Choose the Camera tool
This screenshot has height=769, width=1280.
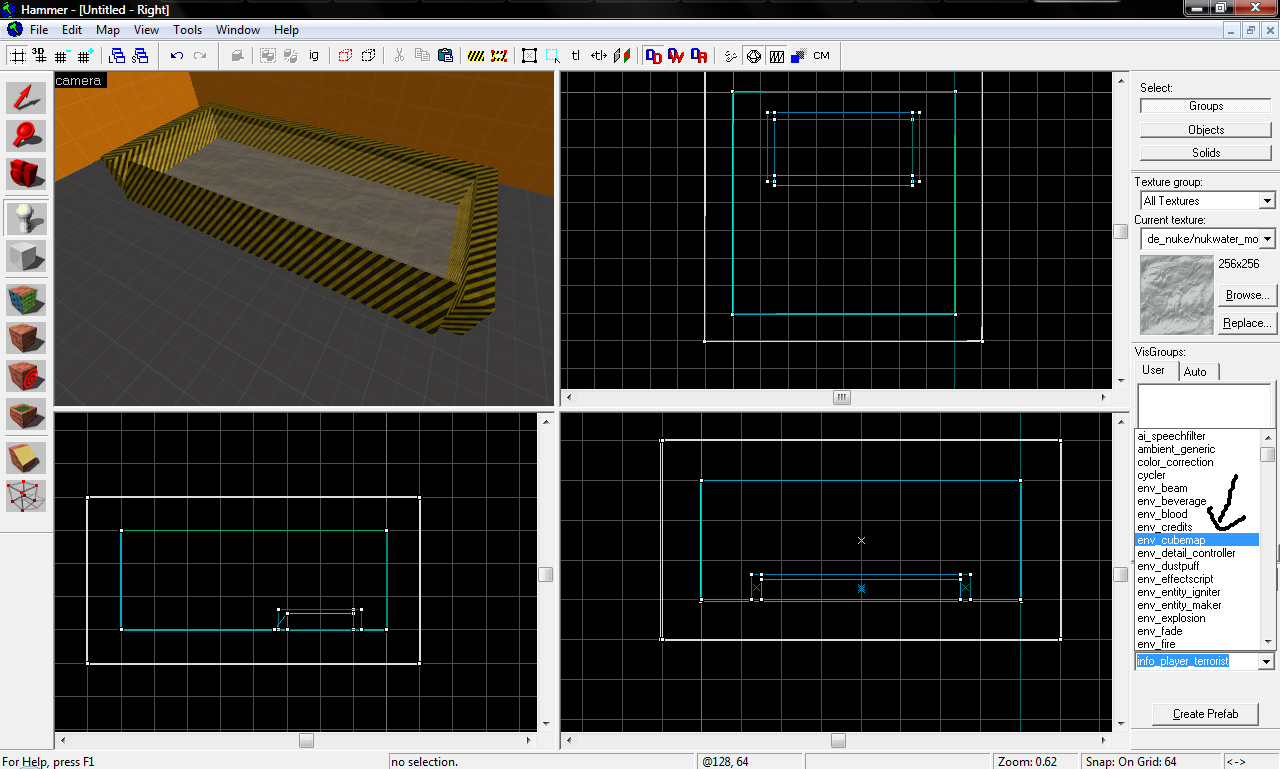pyautogui.click(x=27, y=174)
